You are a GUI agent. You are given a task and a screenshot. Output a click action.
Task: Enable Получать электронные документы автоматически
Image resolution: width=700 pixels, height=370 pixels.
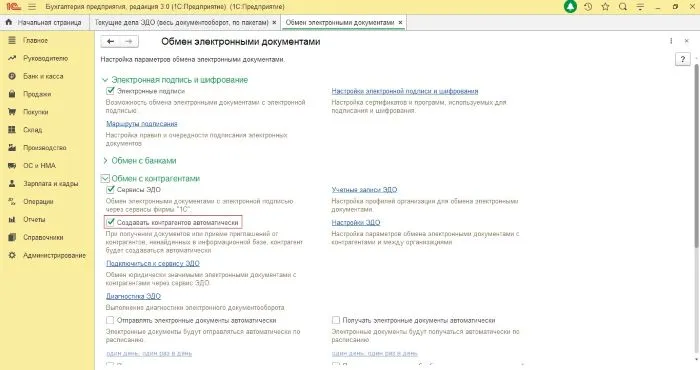(336, 320)
